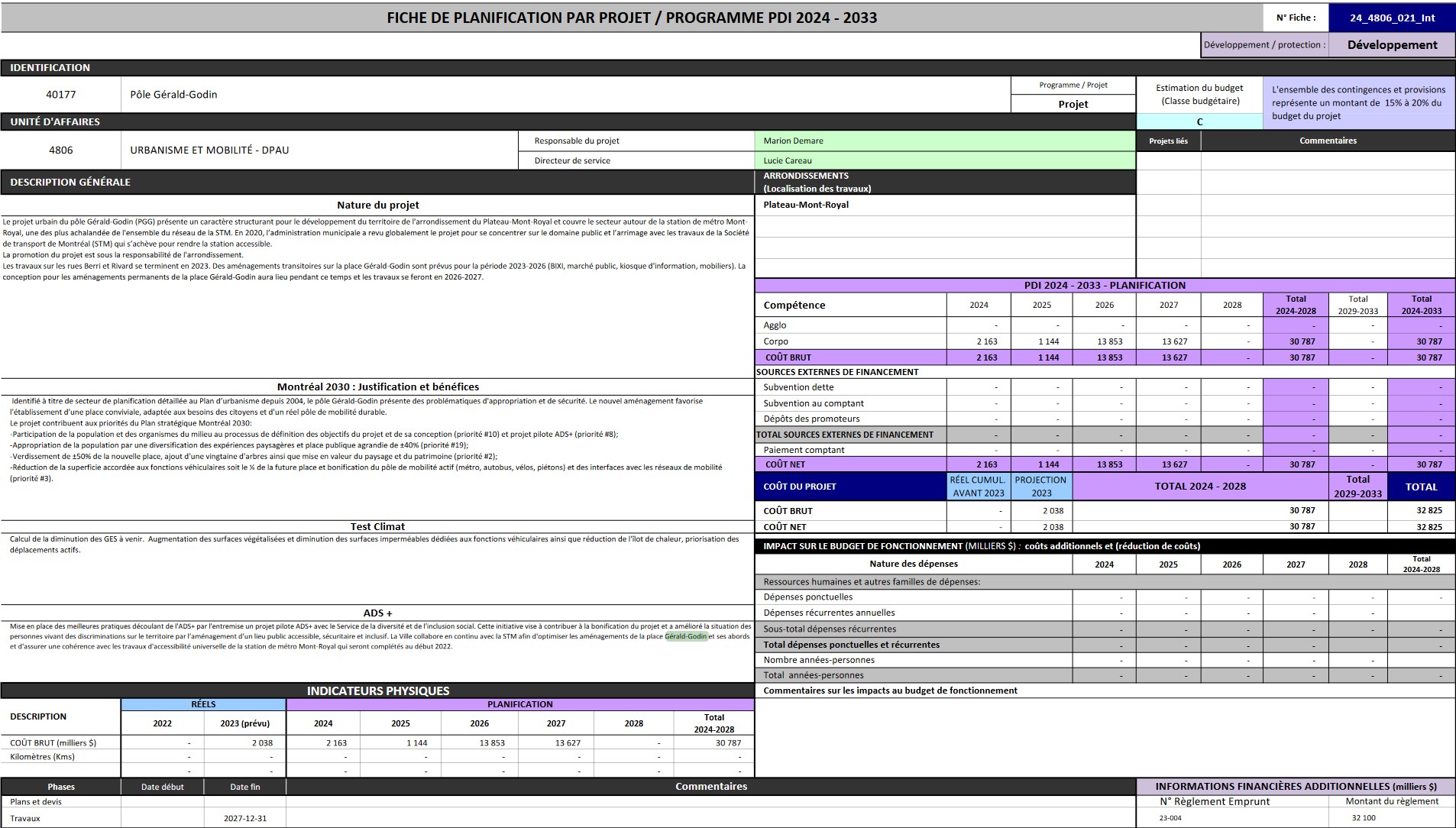Select the INDICATEURS PHYSIQUES header
The image size is (1456, 828).
[377, 691]
